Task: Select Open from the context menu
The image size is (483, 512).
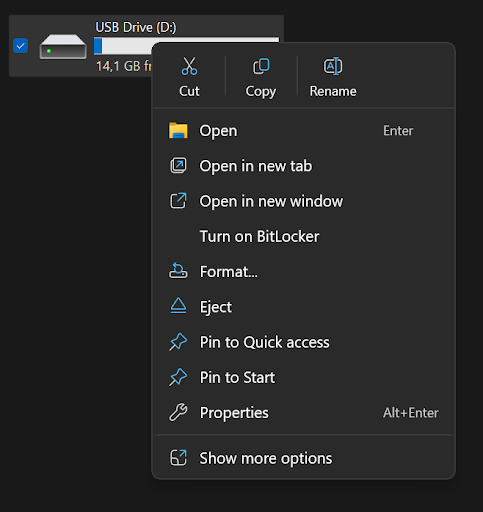Action: click(304, 131)
